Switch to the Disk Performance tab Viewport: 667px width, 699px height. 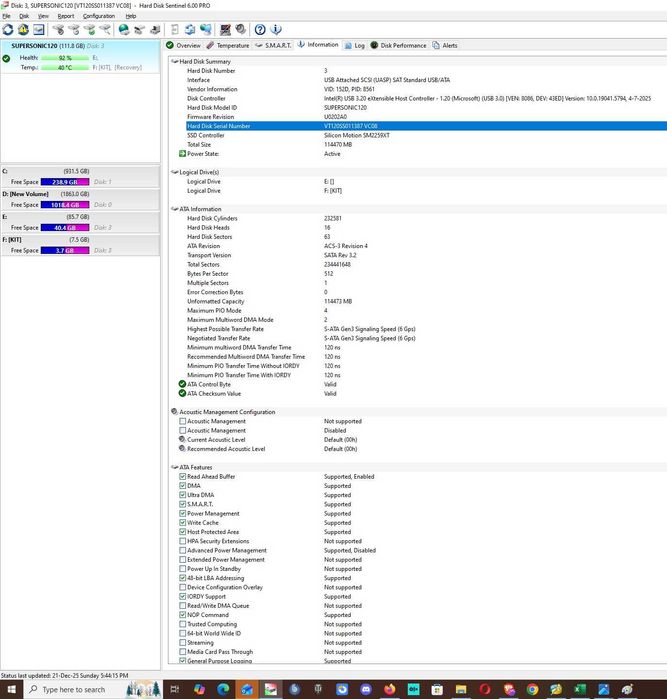(398, 45)
